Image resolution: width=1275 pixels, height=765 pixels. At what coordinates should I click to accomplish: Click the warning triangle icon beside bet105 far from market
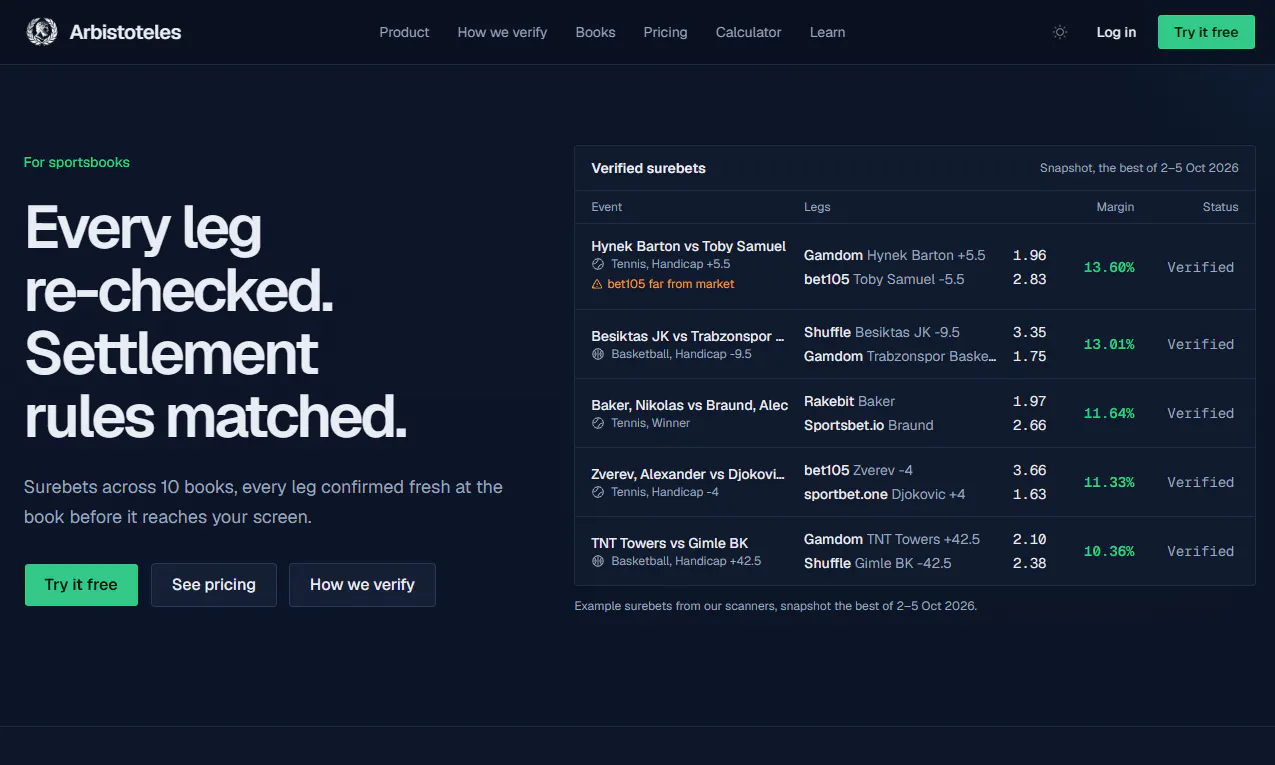[x=597, y=284]
